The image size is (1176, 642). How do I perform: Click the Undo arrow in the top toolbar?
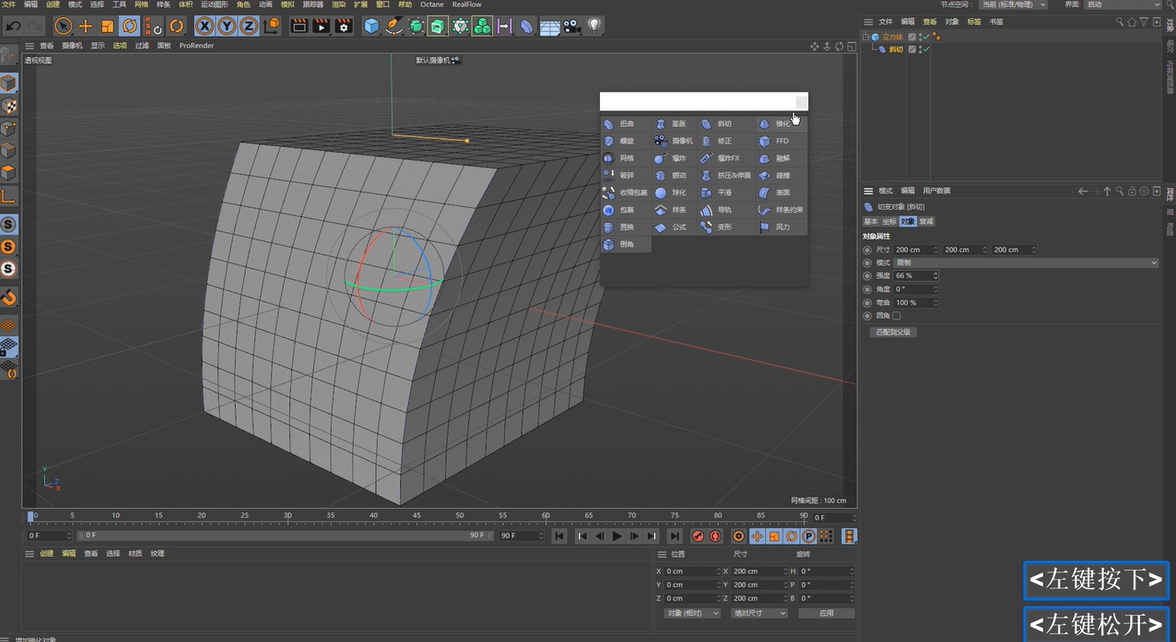pyautogui.click(x=13, y=26)
